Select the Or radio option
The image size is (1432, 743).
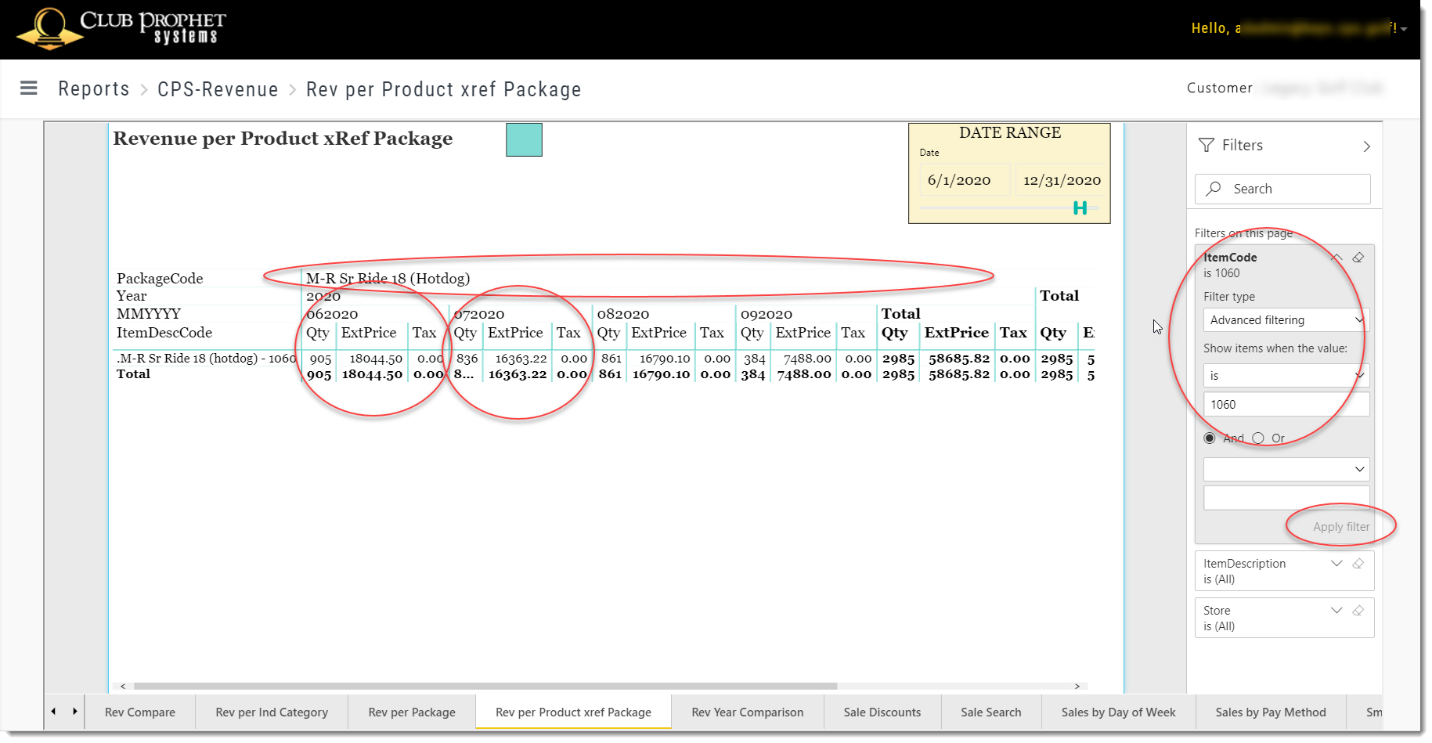point(1258,438)
